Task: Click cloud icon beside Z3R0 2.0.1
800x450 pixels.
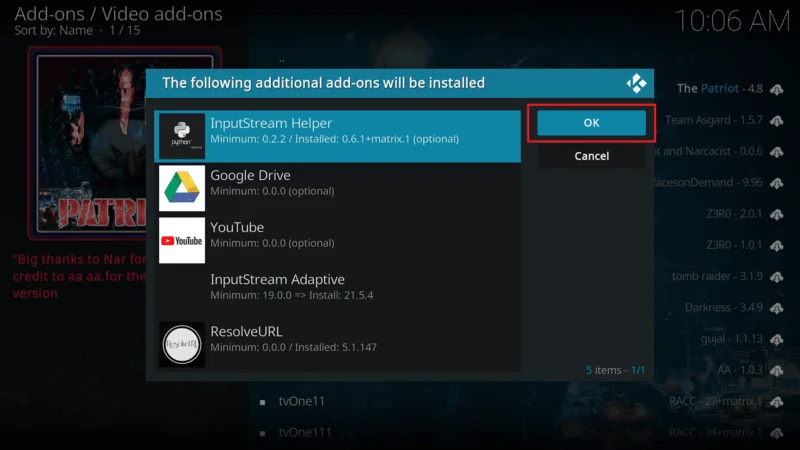Action: click(x=777, y=215)
